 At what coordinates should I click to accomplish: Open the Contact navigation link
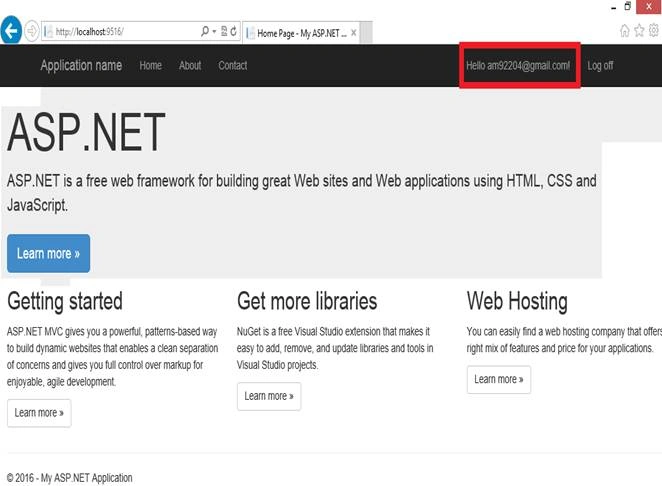click(233, 65)
